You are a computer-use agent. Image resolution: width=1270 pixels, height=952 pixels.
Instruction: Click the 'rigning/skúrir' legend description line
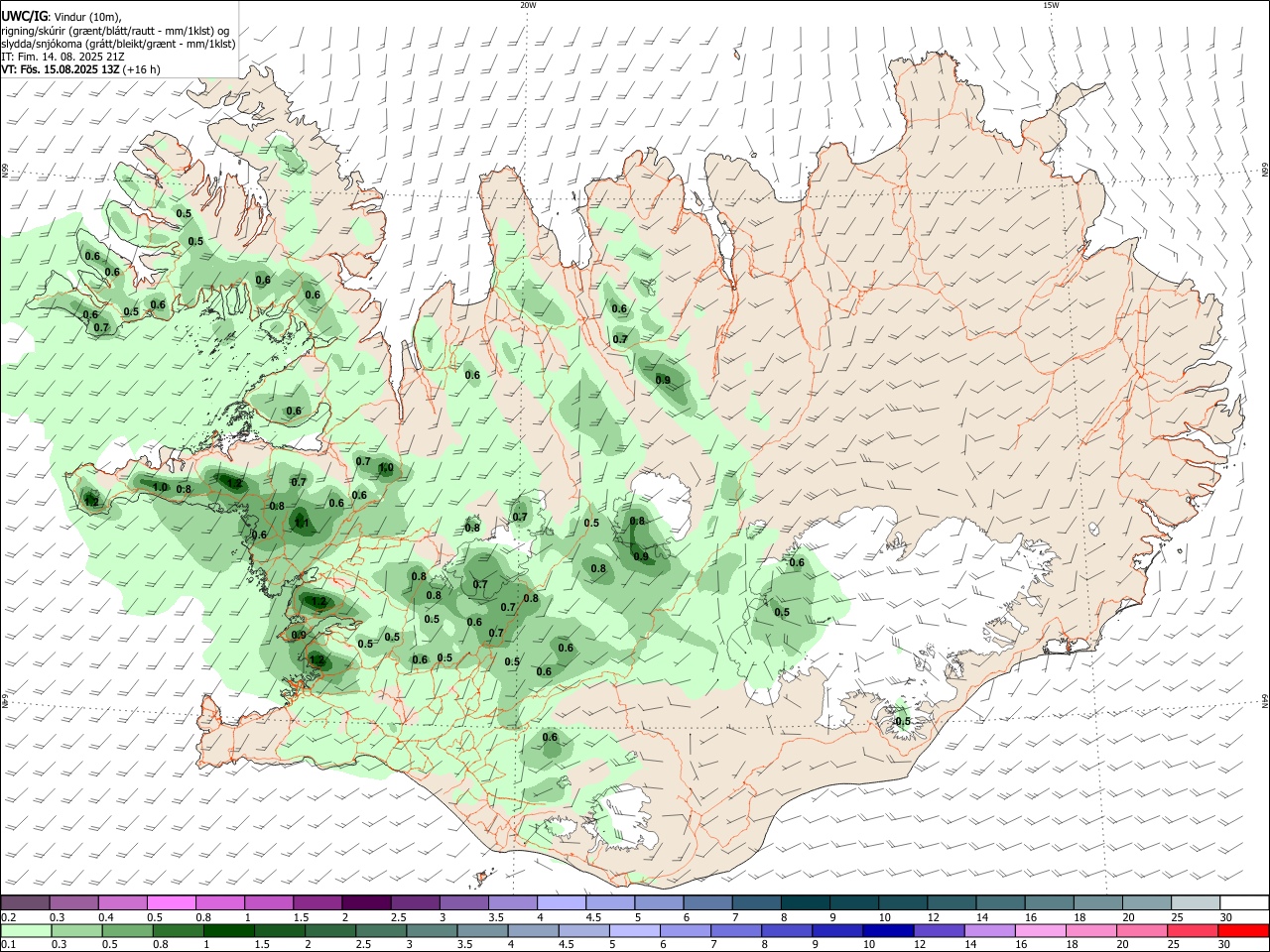tap(115, 30)
